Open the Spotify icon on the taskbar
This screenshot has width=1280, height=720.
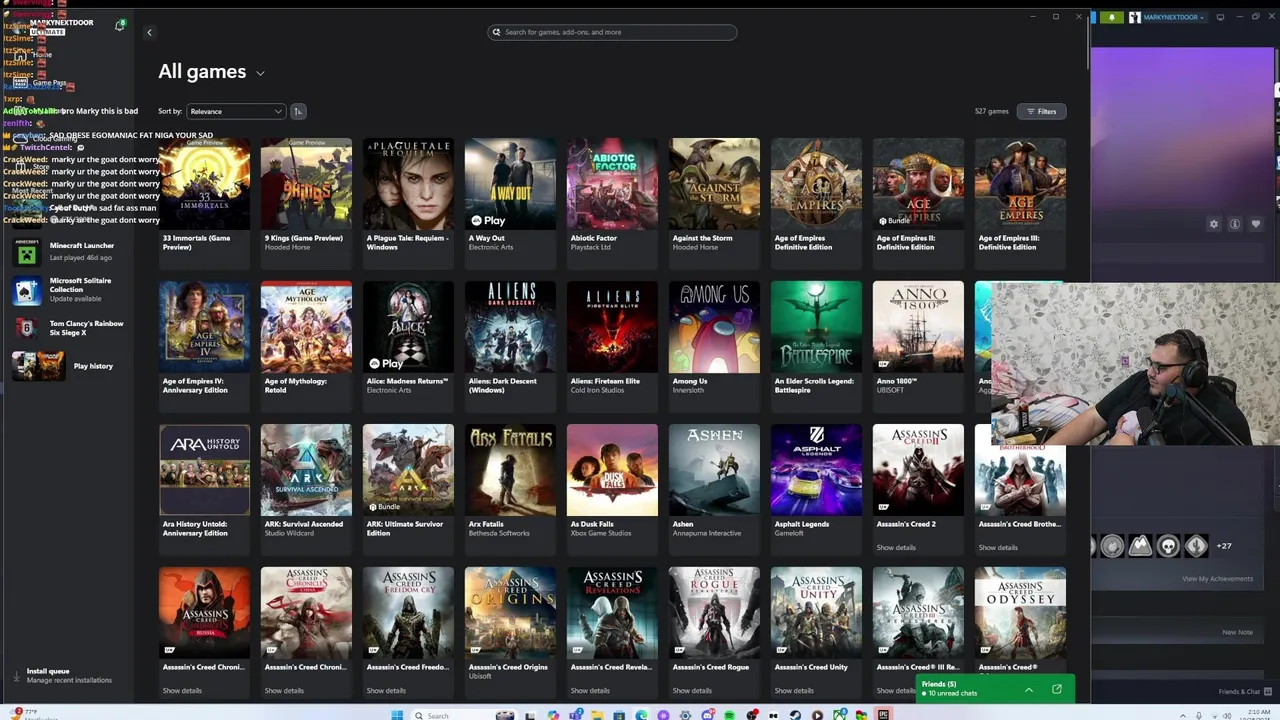click(729, 715)
